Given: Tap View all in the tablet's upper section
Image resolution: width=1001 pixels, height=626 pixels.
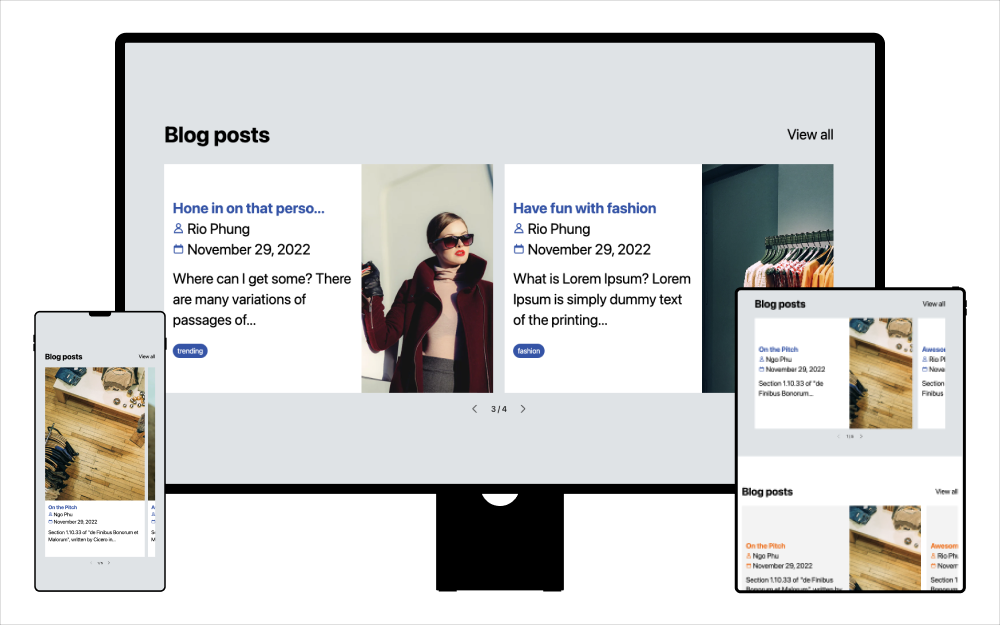Looking at the screenshot, I should pos(934,304).
